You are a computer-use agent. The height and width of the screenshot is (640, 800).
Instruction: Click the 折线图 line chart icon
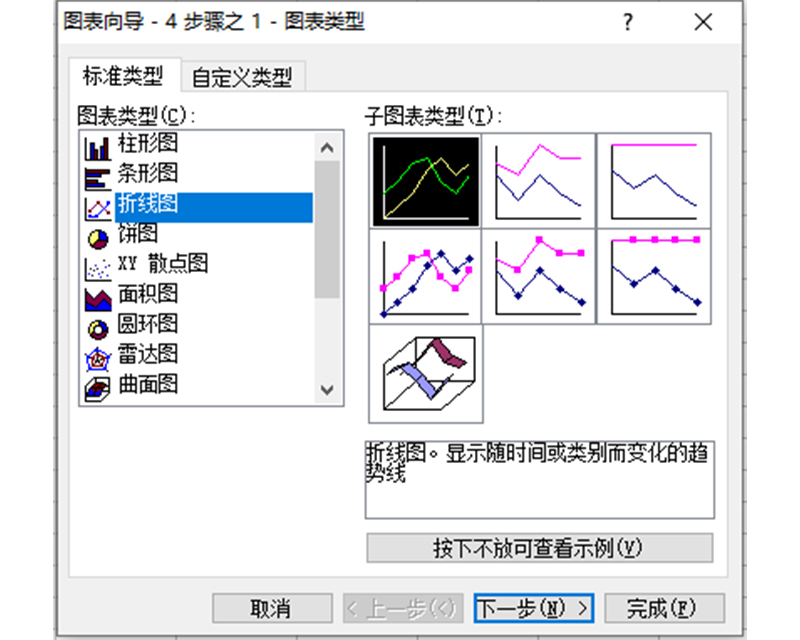coord(97,209)
